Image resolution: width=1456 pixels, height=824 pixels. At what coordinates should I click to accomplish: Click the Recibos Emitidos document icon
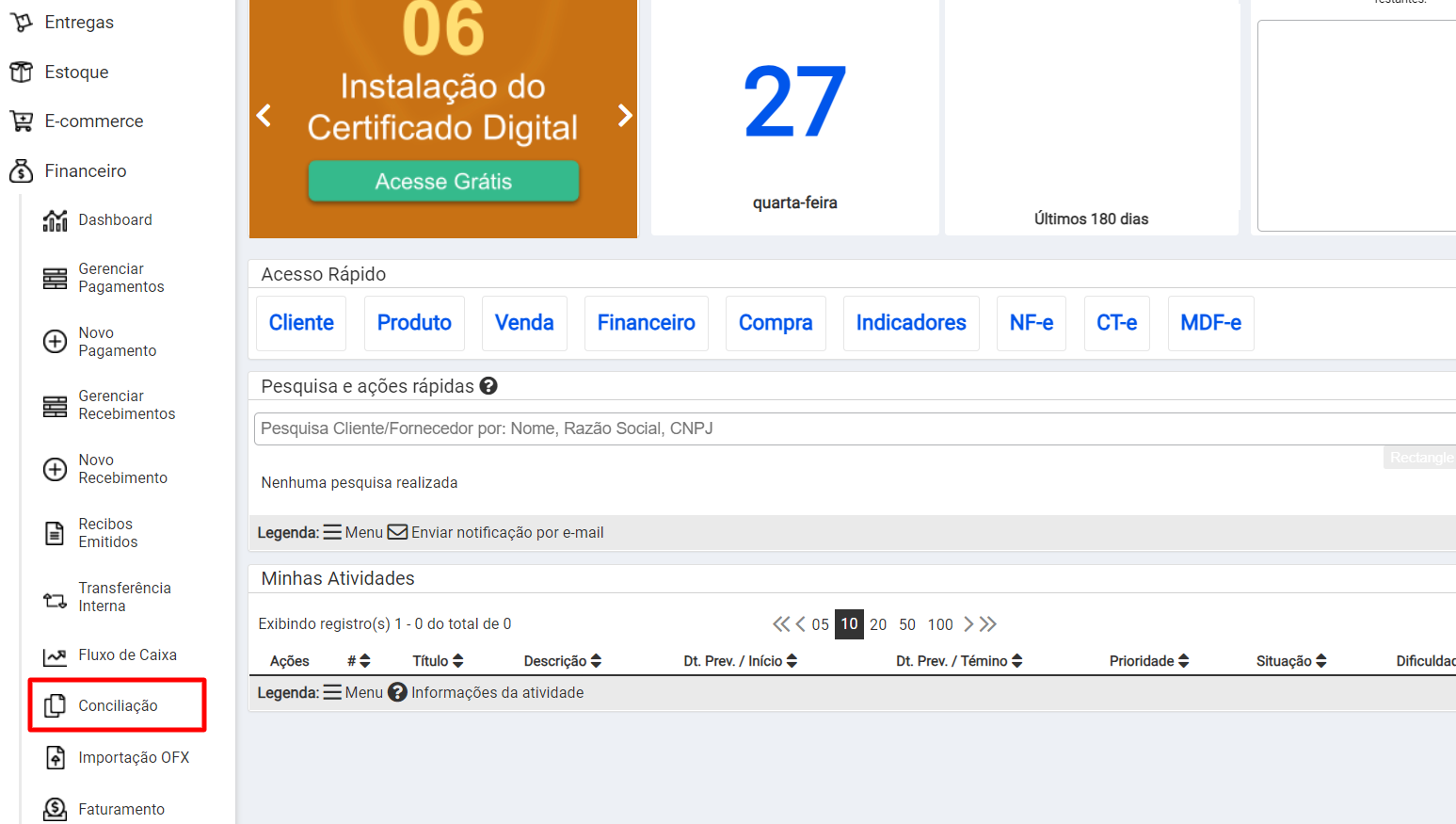(x=56, y=533)
